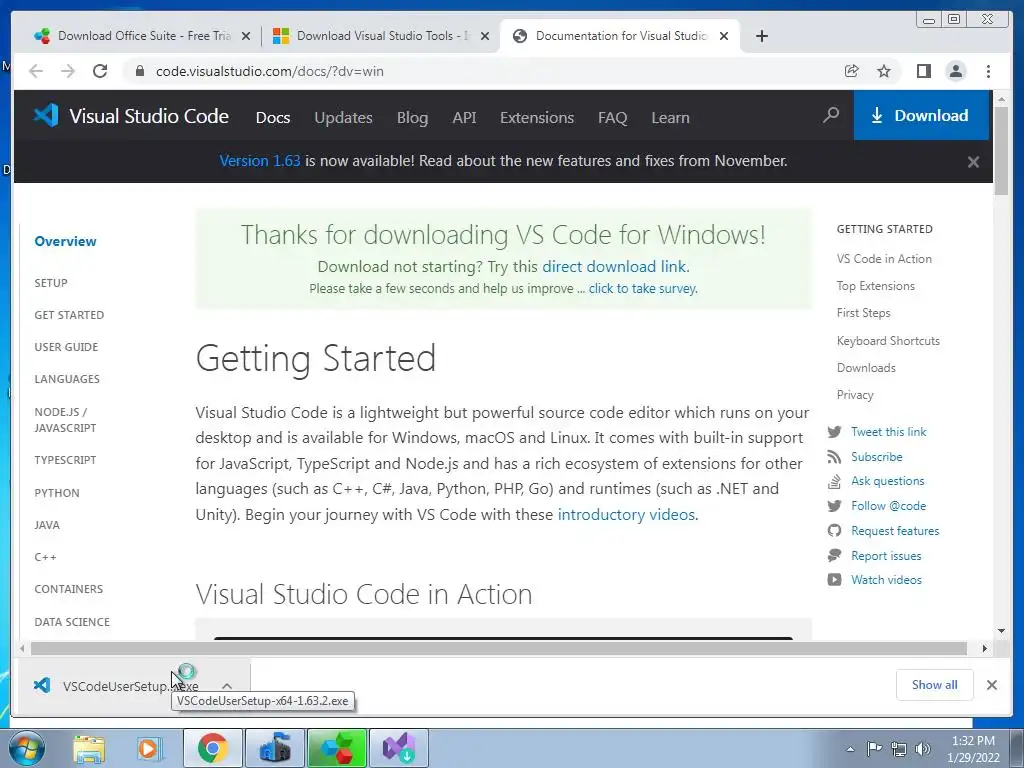
Task: Click the address bar URL field
Action: pyautogui.click(x=483, y=71)
